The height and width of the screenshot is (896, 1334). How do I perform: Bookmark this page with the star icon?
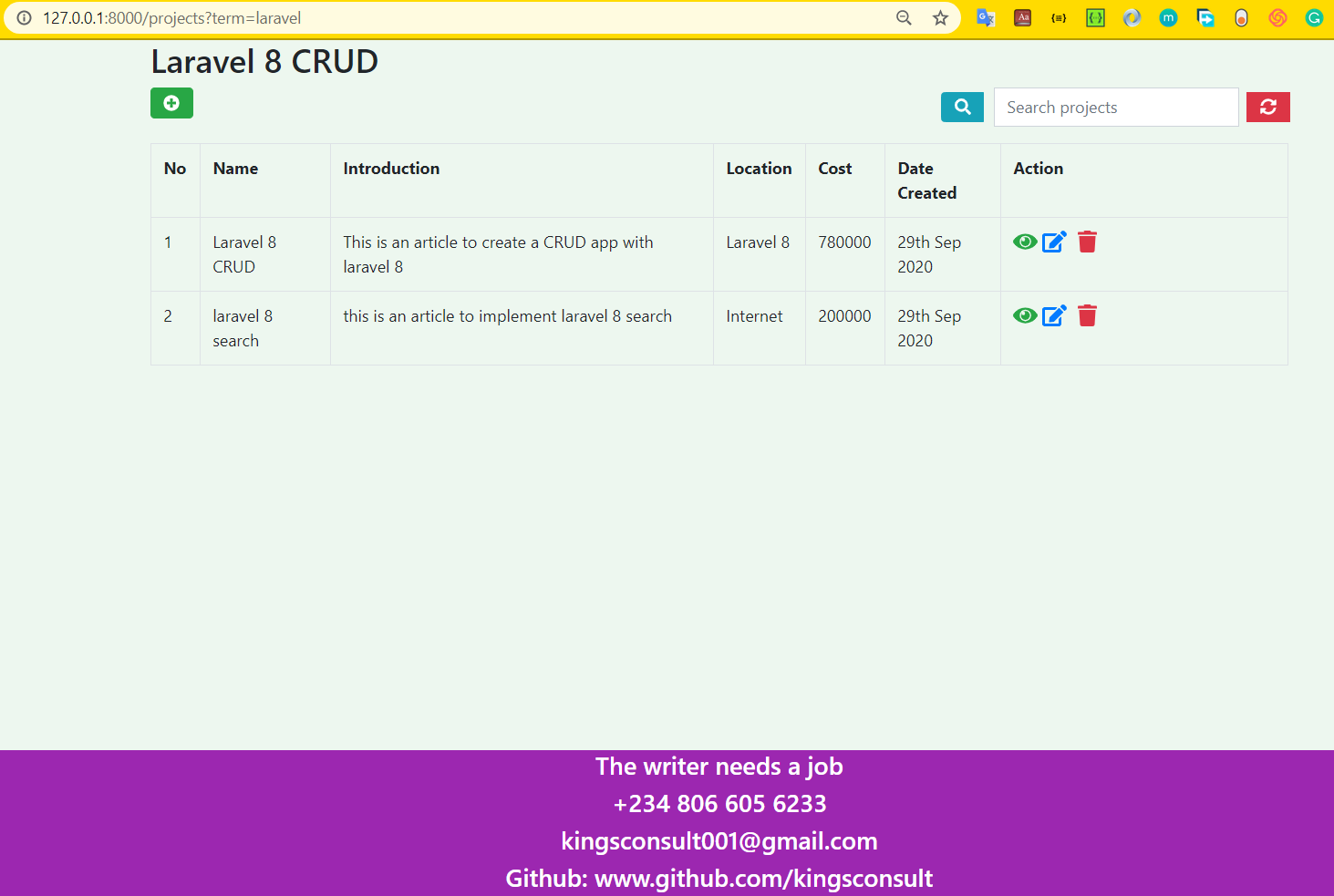pyautogui.click(x=940, y=18)
